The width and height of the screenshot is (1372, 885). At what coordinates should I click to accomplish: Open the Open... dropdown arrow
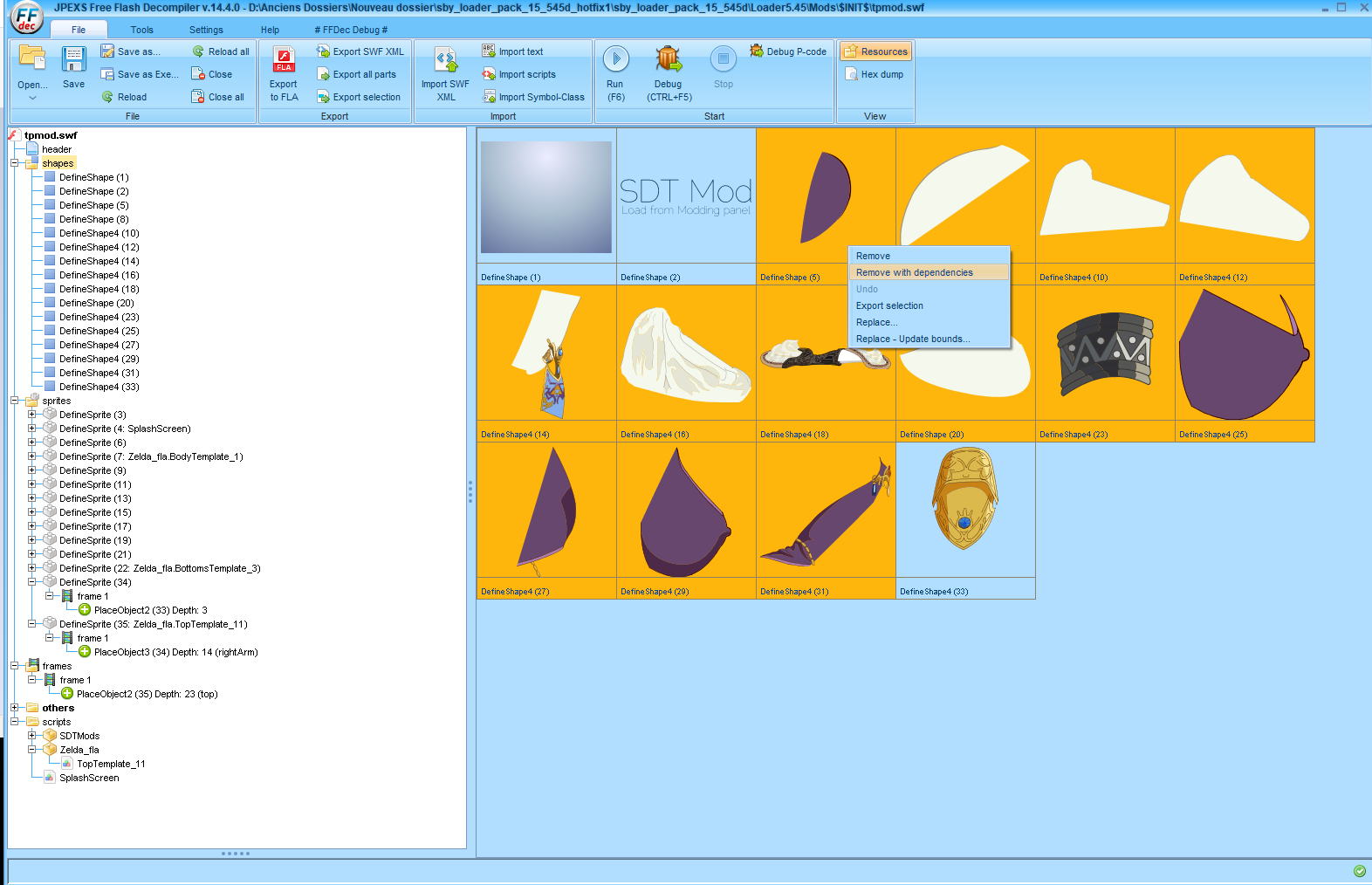pos(32,98)
